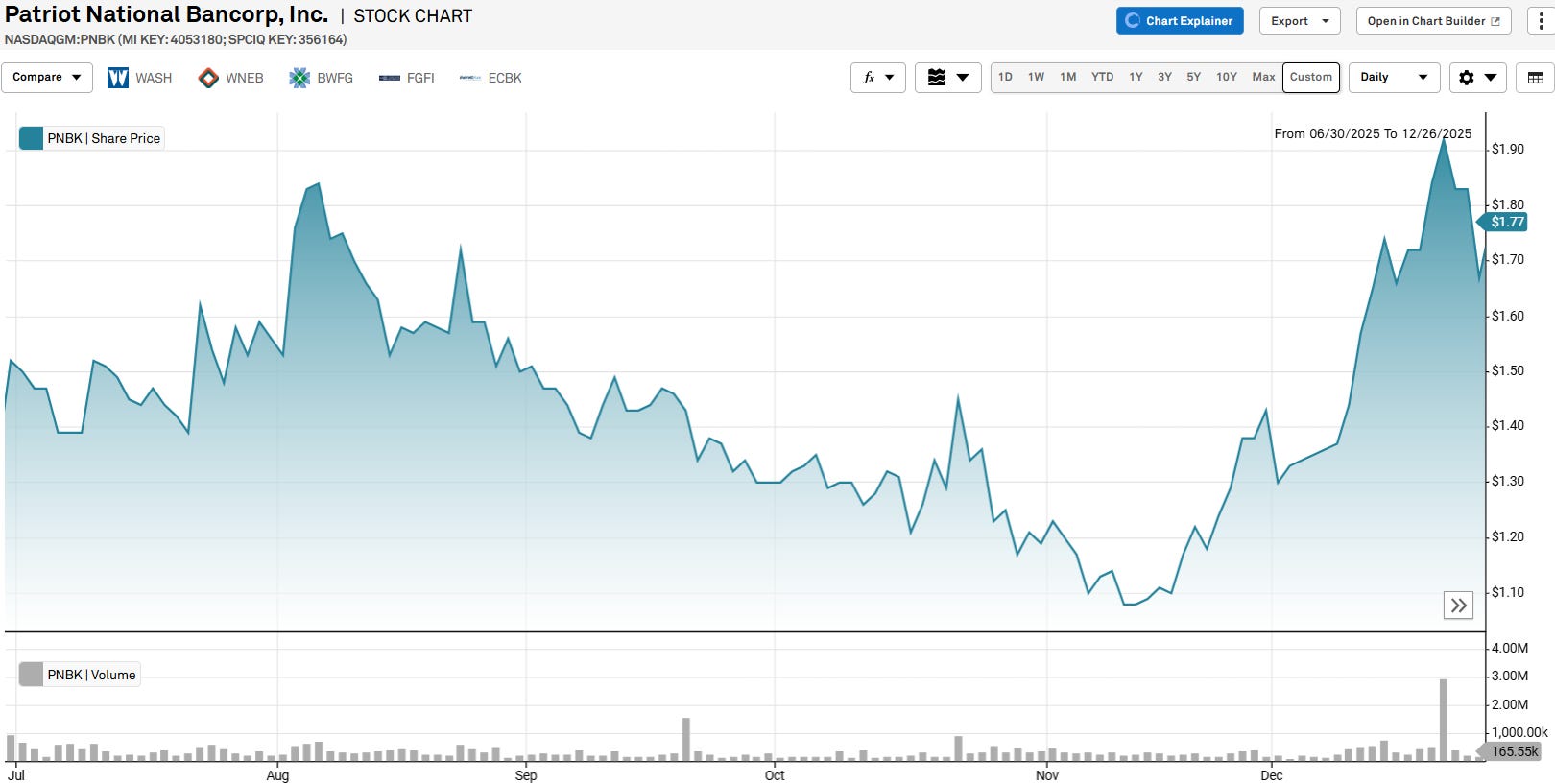The image size is (1555, 784).
Task: Open the fx functions dropdown
Action: pyautogui.click(x=878, y=78)
